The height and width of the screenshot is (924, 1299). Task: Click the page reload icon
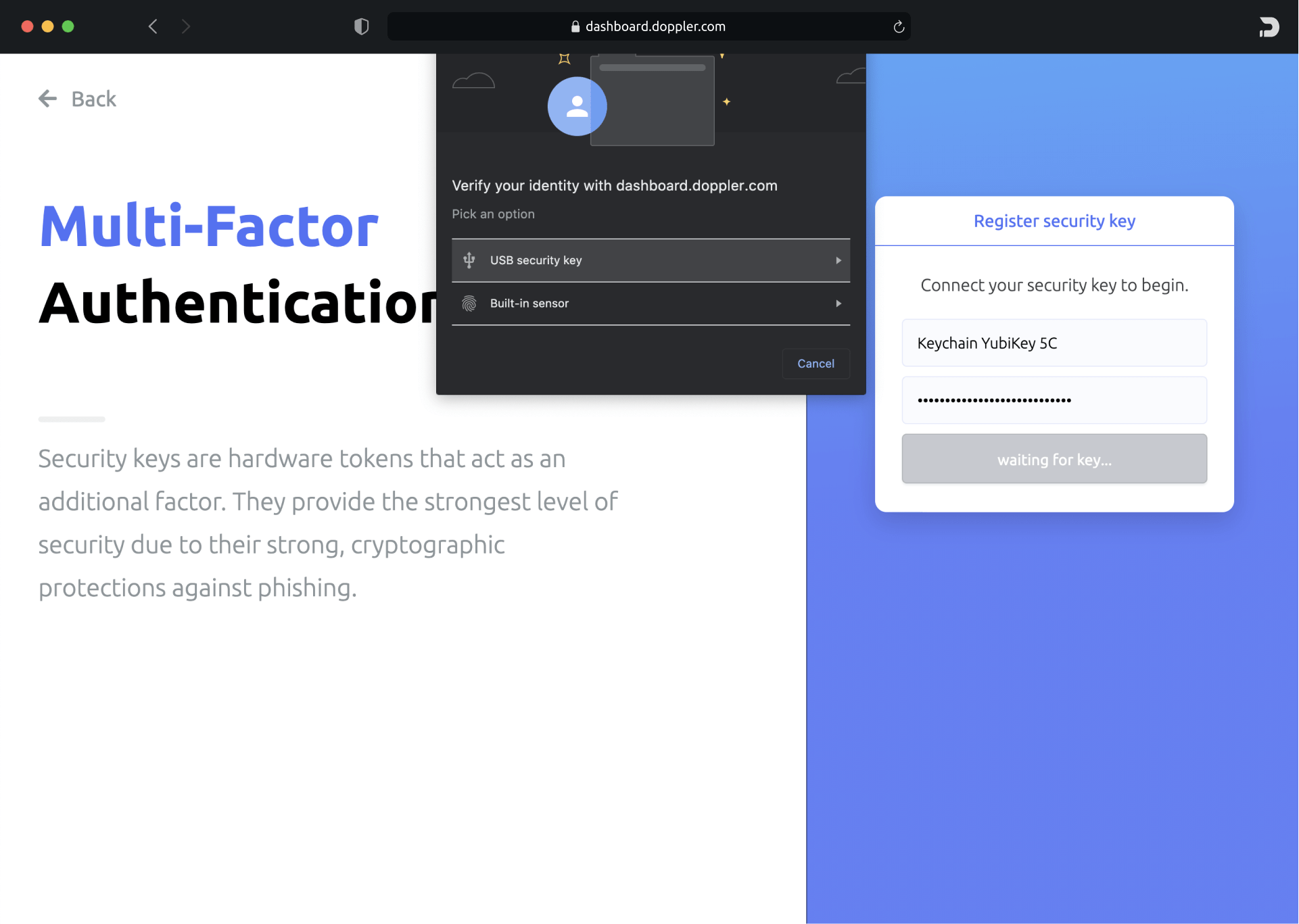[x=899, y=26]
